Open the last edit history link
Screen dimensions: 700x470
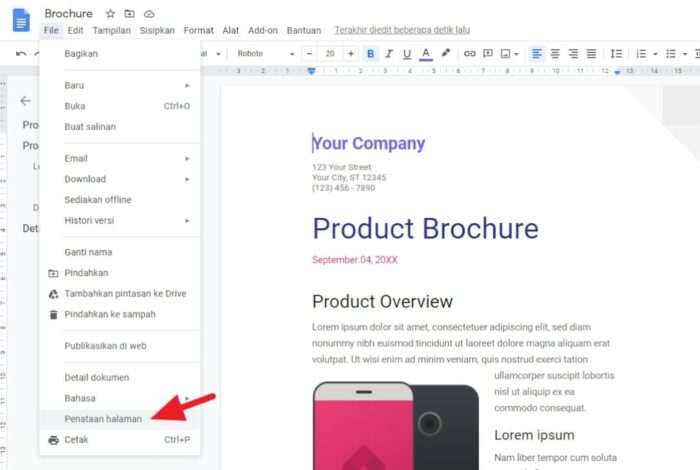pos(402,30)
